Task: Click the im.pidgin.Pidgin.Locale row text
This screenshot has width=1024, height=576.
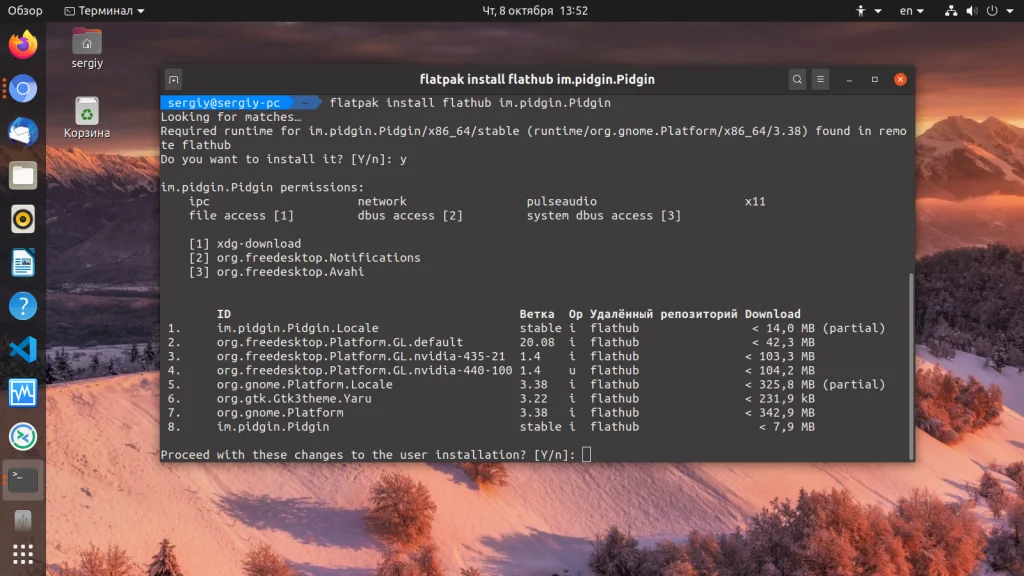Action: tap(298, 328)
